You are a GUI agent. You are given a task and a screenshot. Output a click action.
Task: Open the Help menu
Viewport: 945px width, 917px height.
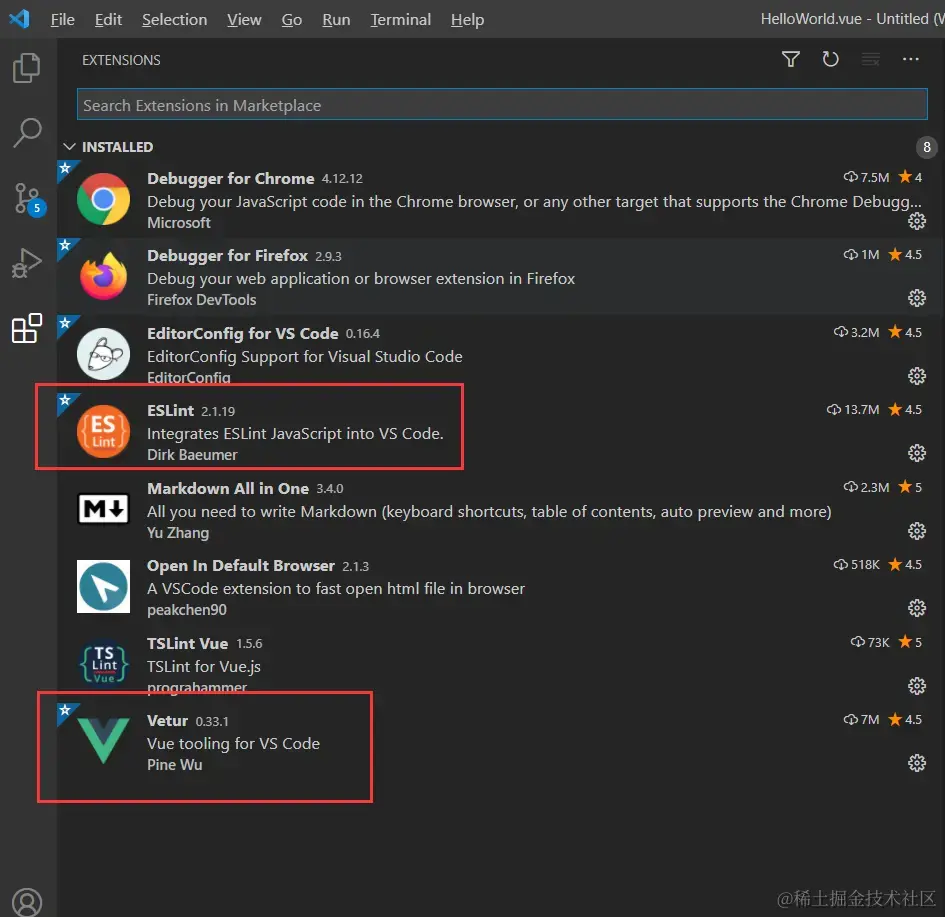click(x=467, y=20)
